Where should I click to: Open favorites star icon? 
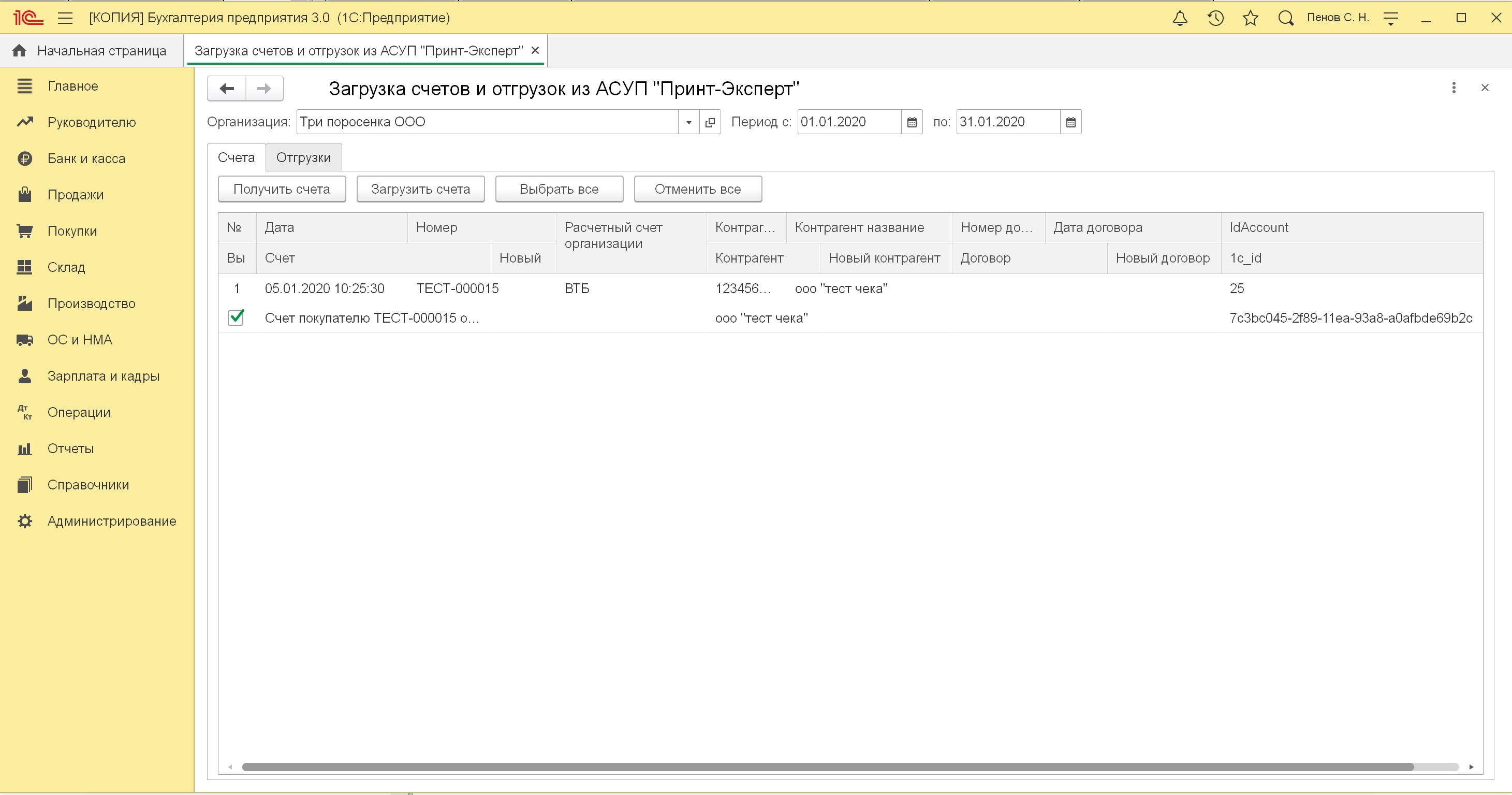coord(1250,18)
